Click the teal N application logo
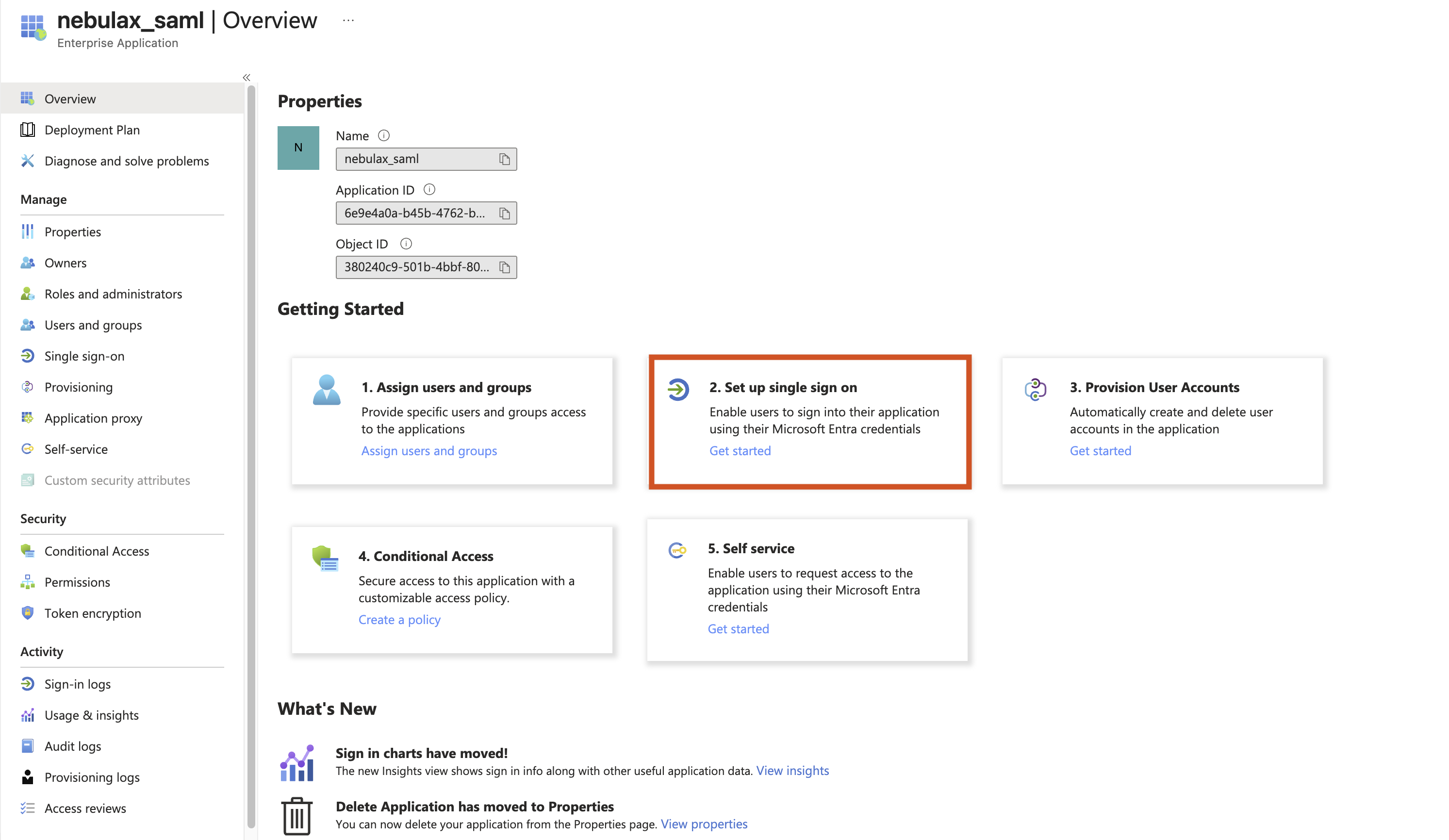The image size is (1449, 840). point(298,148)
